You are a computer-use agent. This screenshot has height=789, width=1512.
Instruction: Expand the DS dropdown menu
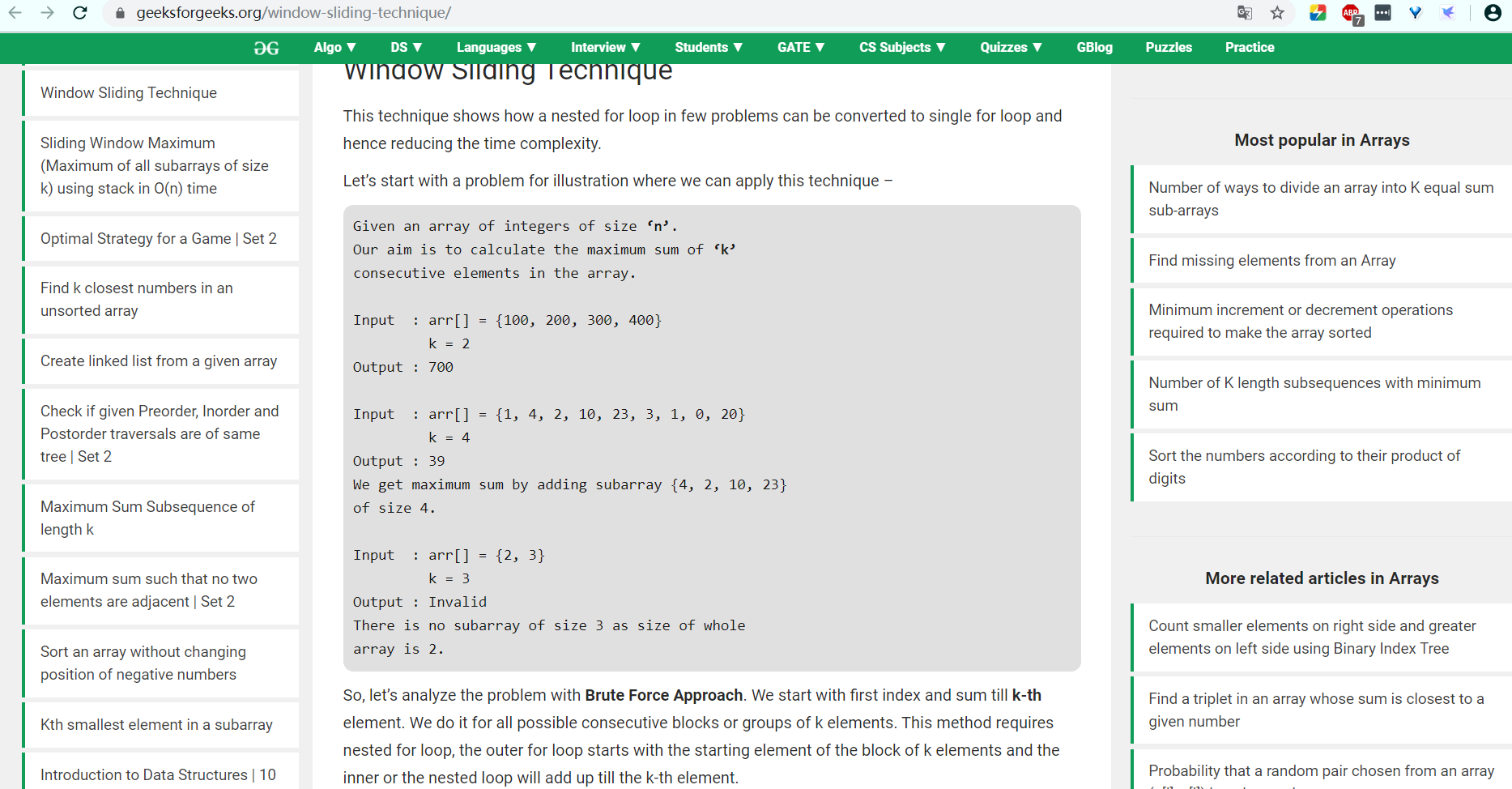click(x=407, y=48)
